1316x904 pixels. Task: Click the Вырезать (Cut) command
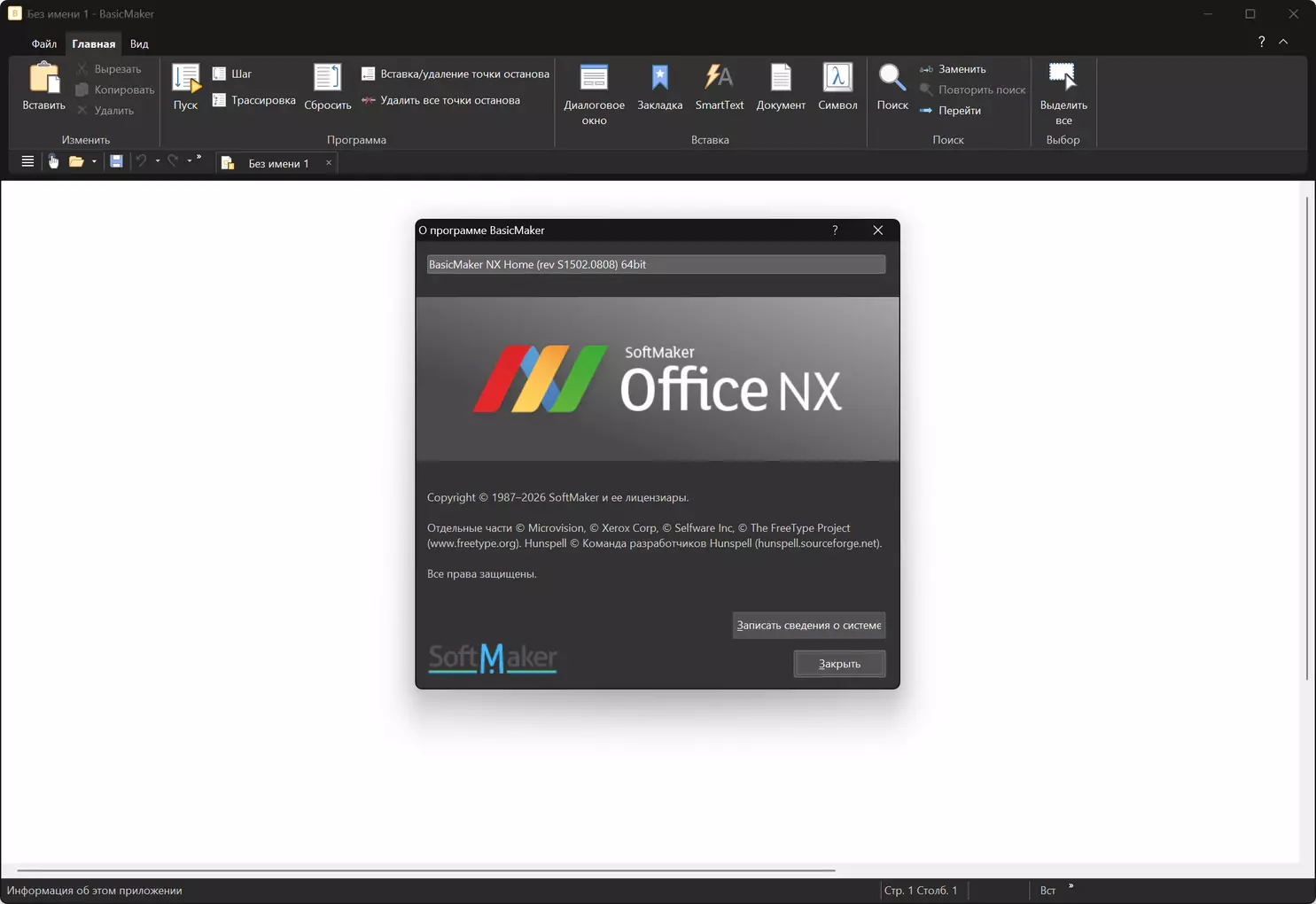pos(108,69)
